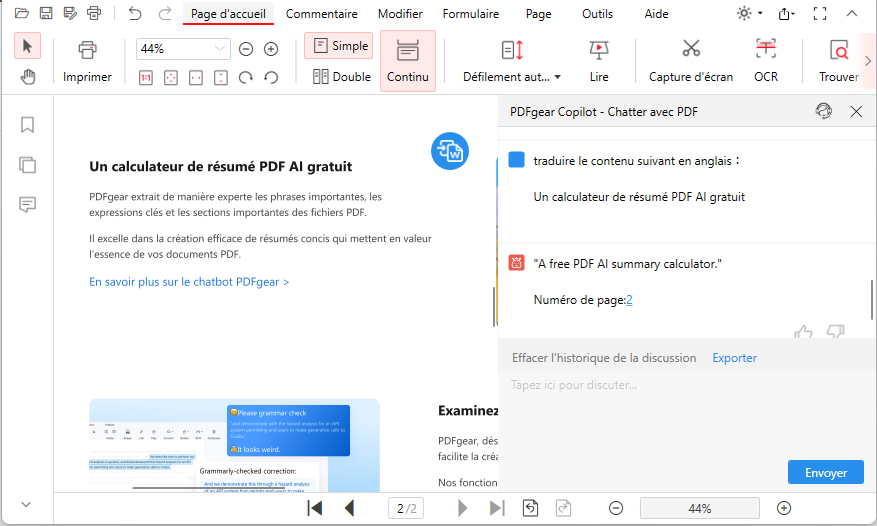Switch to the Page d'accueil tab

point(228,13)
